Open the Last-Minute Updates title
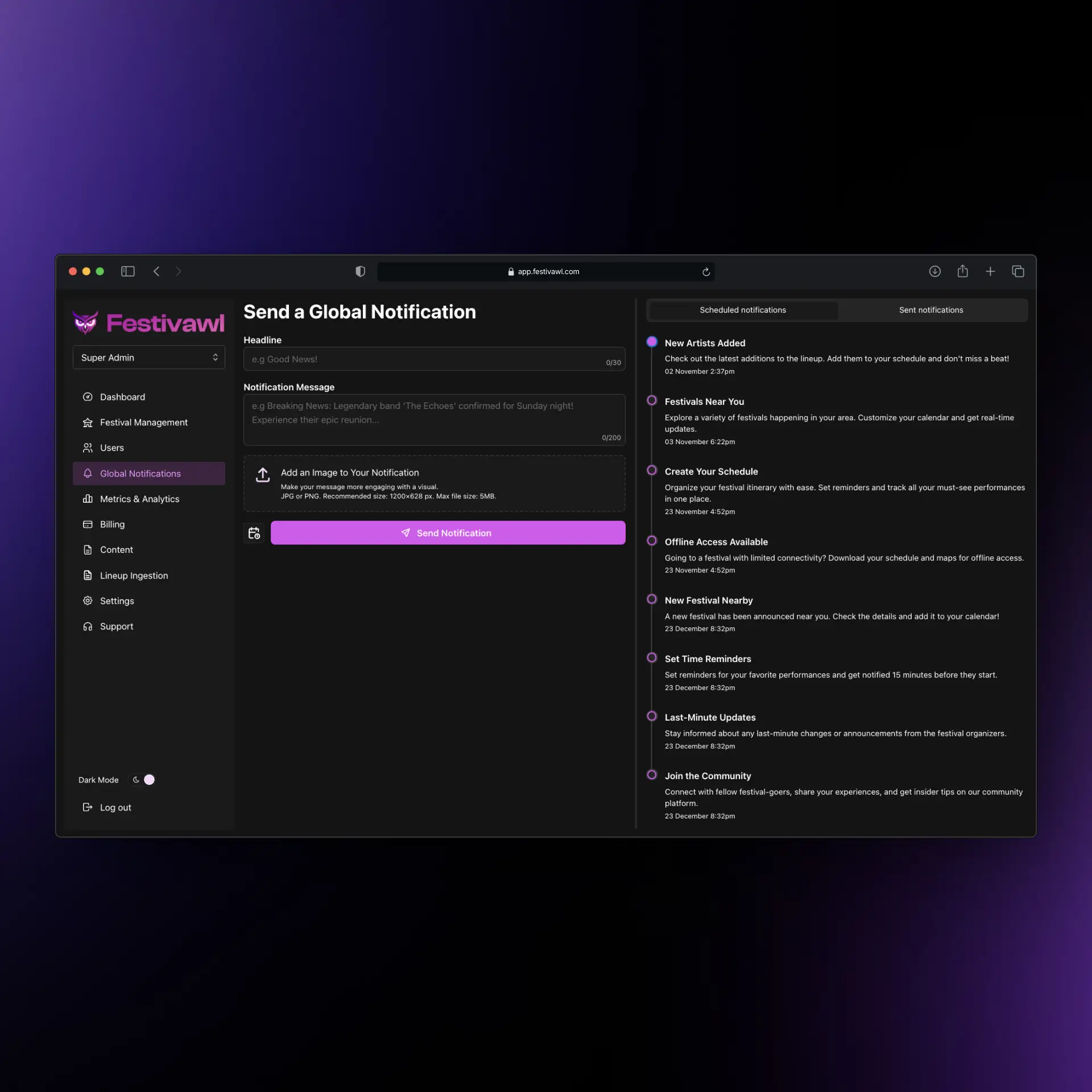Screen dimensions: 1092x1092 point(710,718)
